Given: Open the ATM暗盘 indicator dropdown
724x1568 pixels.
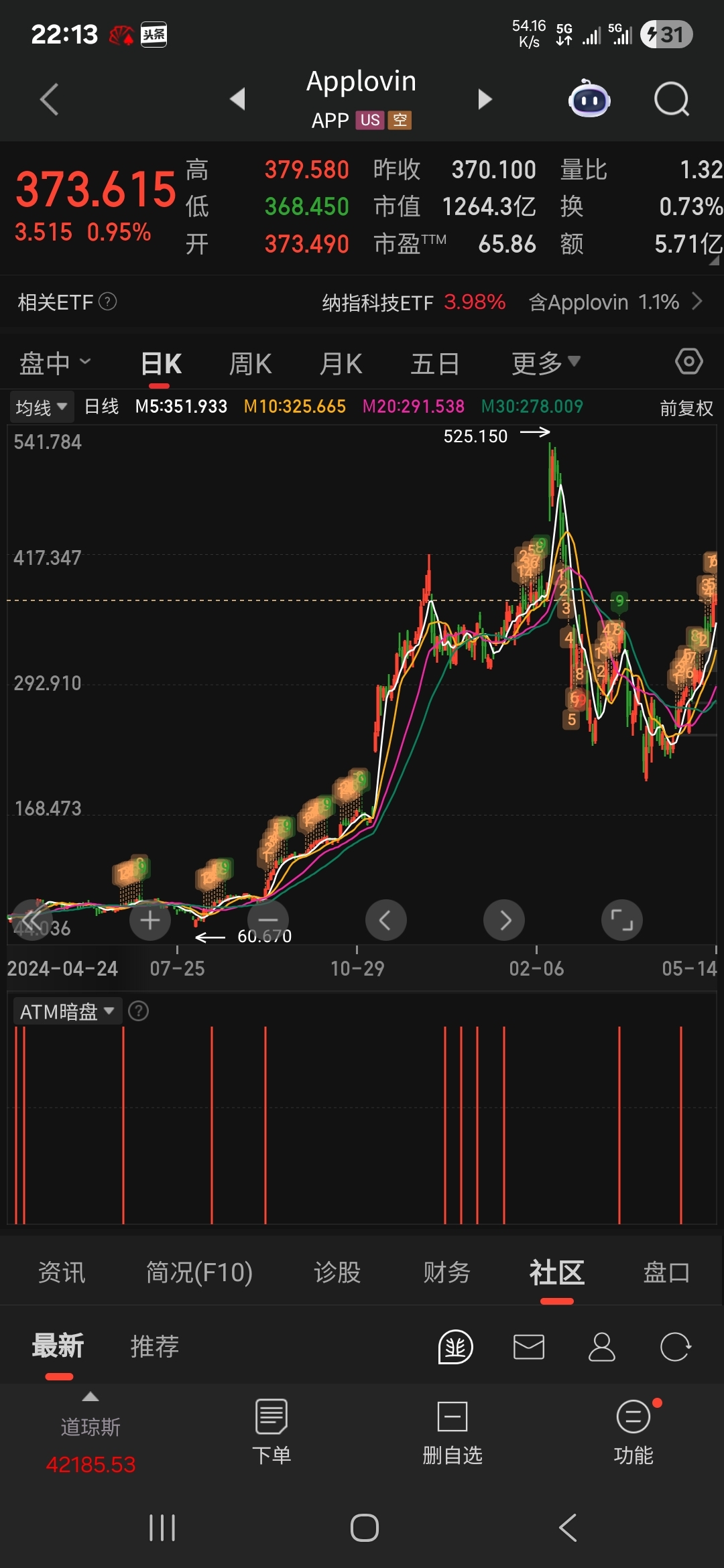Looking at the screenshot, I should 67,1011.
